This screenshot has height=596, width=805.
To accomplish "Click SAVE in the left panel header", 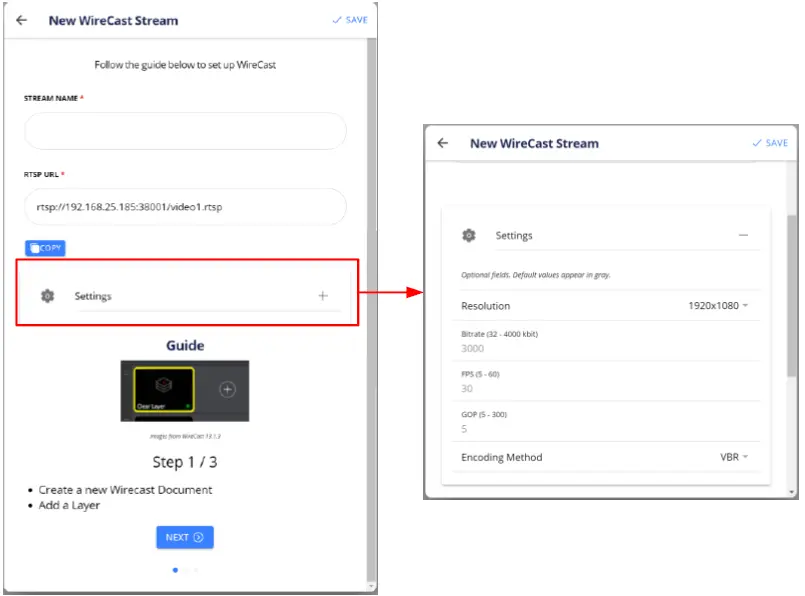I will pyautogui.click(x=350, y=20).
